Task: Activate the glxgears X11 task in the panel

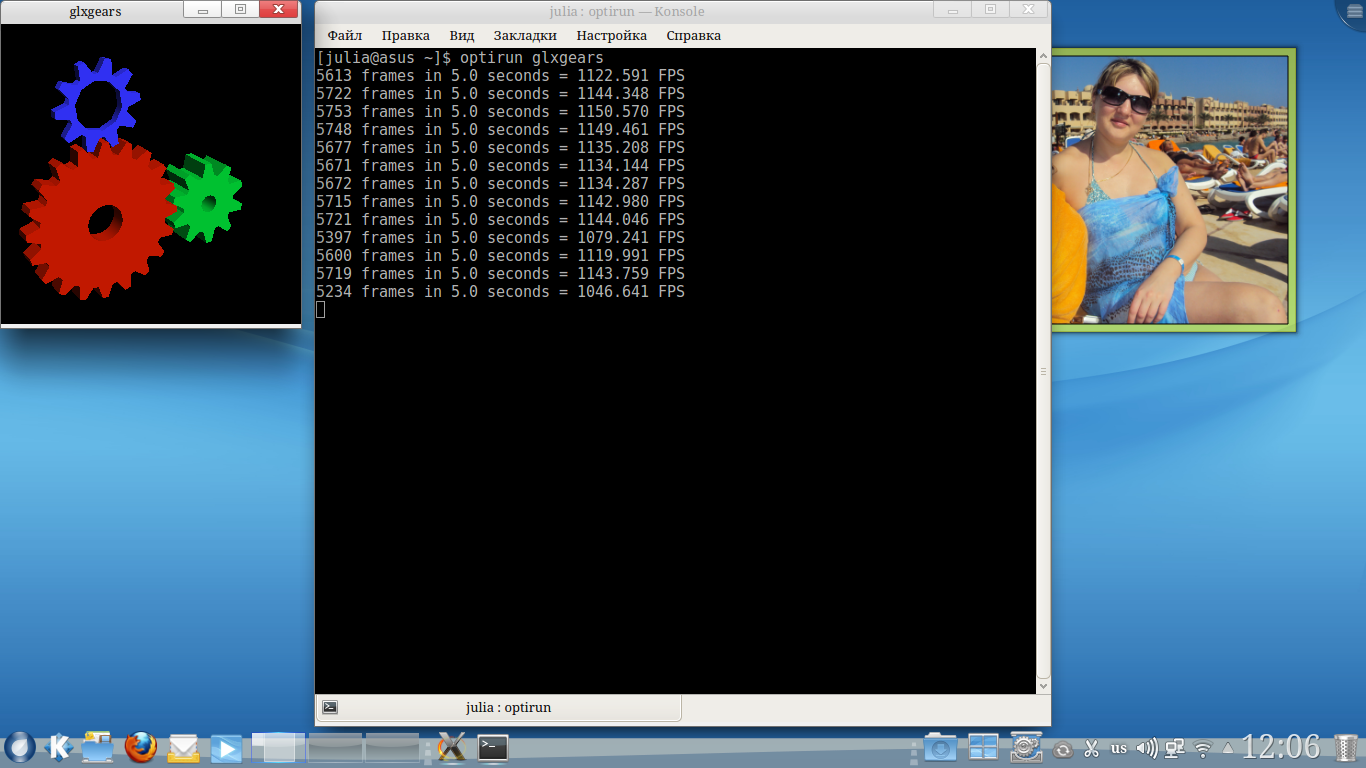Action: click(x=452, y=747)
